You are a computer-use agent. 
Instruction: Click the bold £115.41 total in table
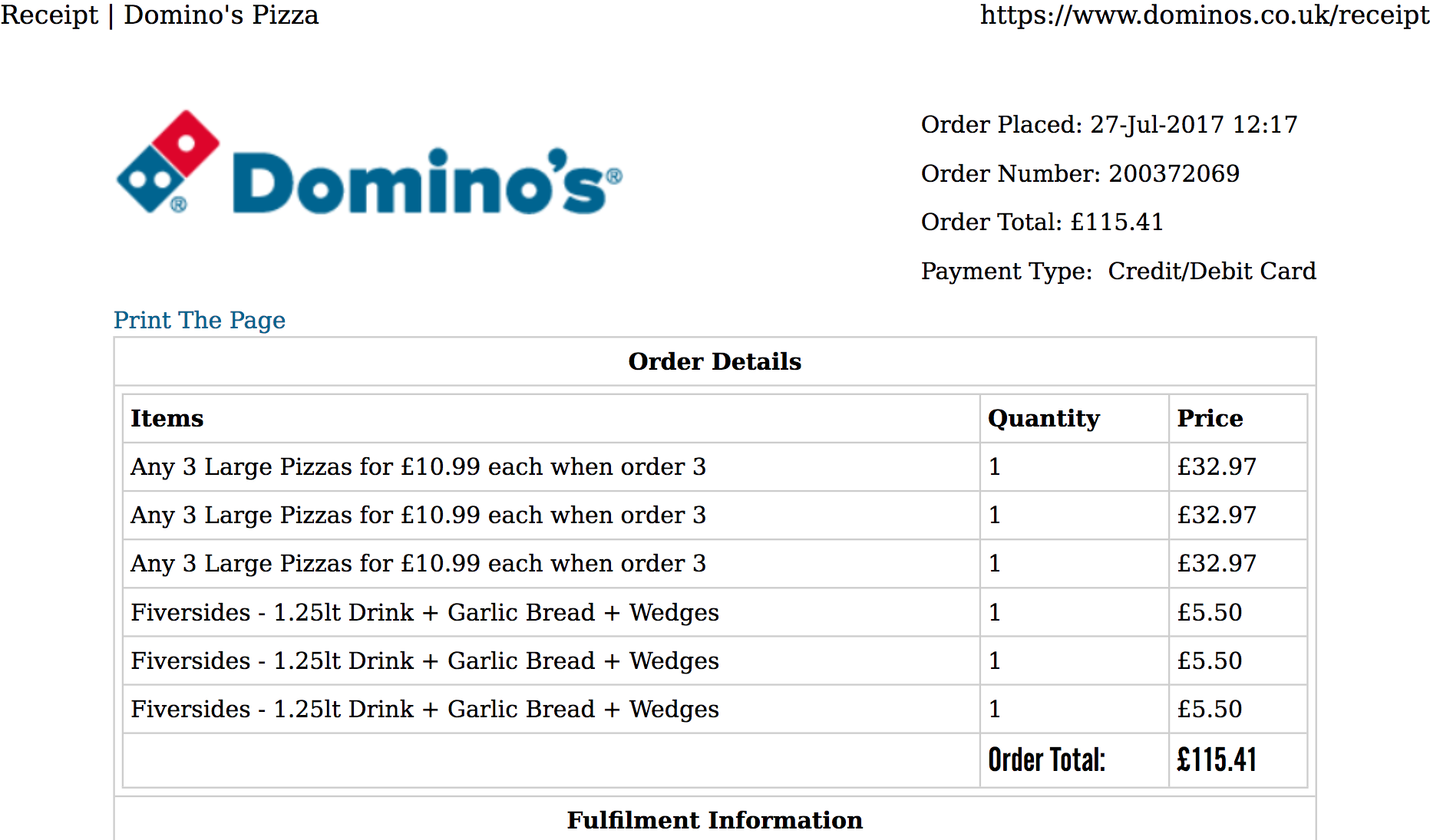[x=1217, y=759]
